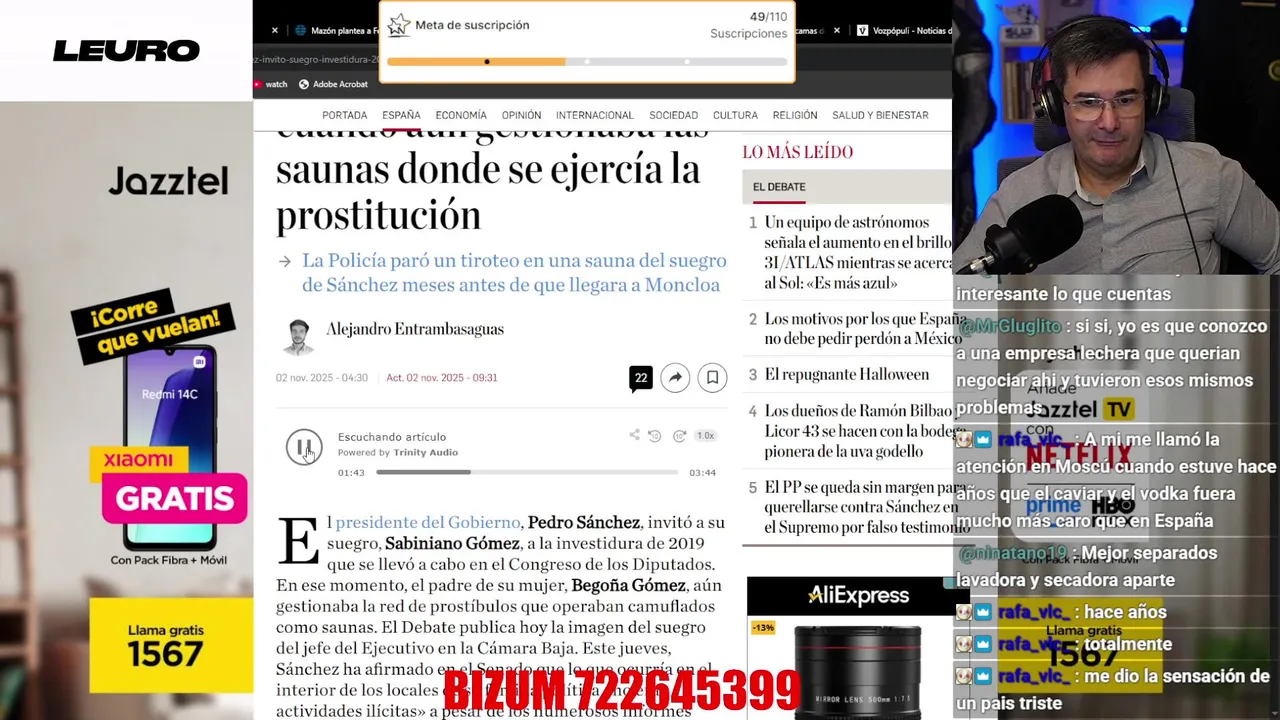1280x720 pixels.
Task: Follow the 'presidente del Gobierno' link
Action: pos(428,522)
